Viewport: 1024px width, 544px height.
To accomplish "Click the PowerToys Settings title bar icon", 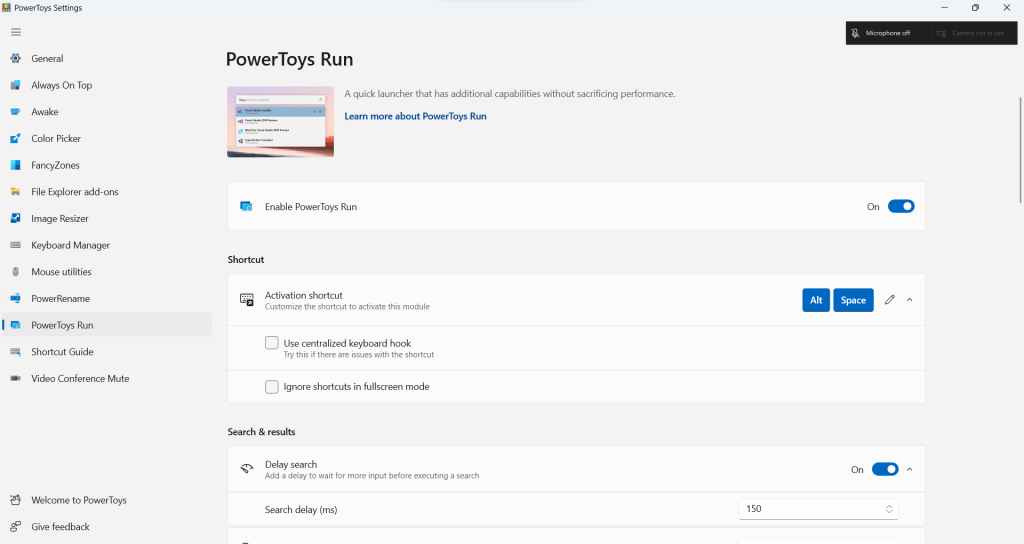I will coord(7,8).
